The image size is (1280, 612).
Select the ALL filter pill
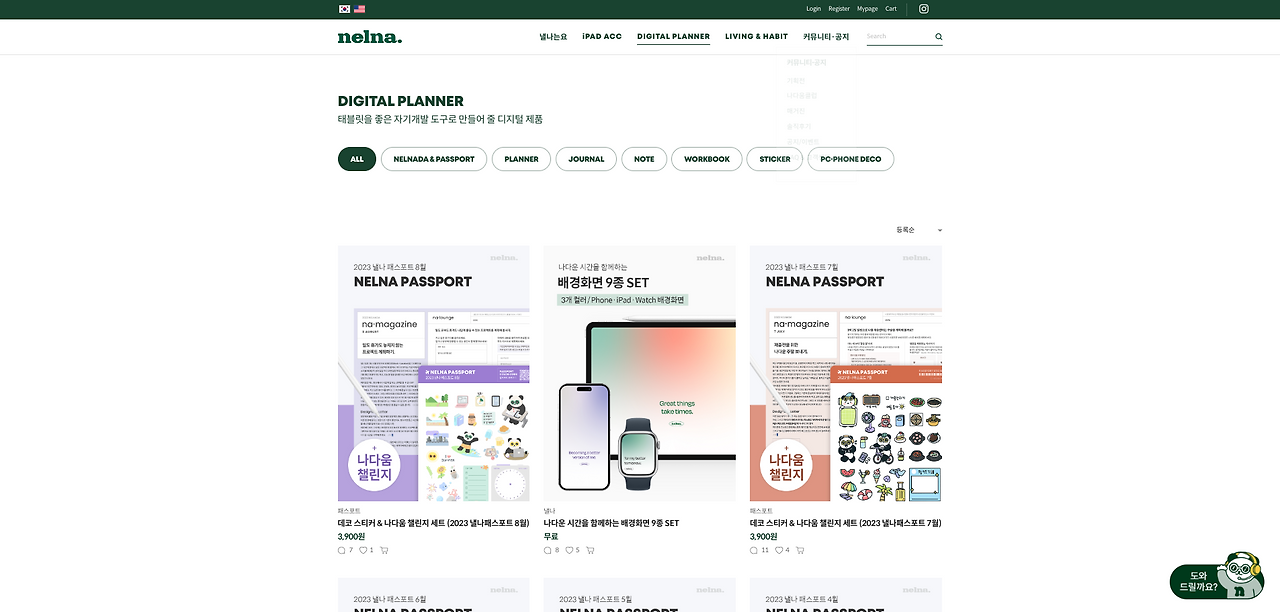[357, 159]
